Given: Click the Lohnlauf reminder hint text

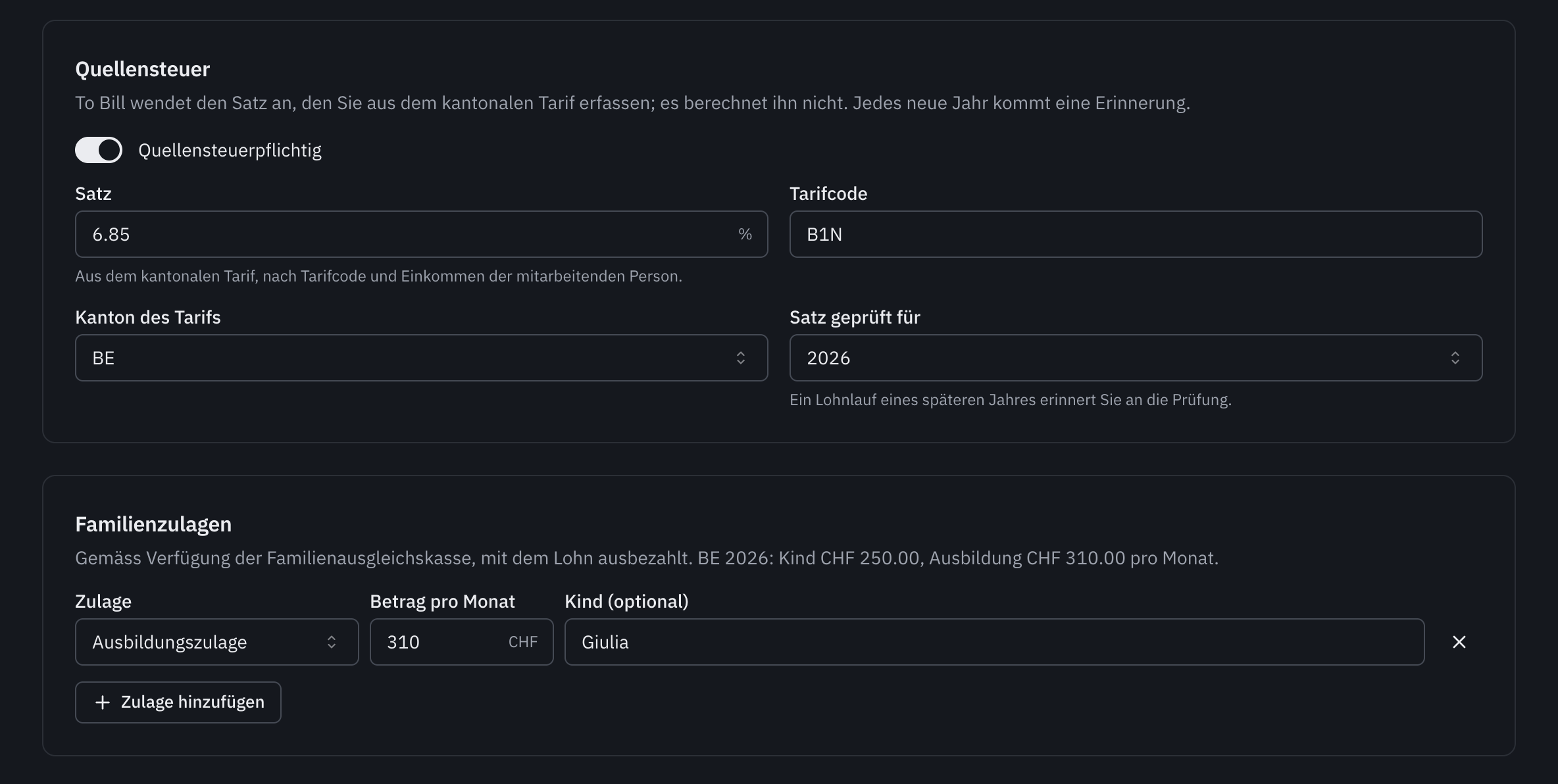Looking at the screenshot, I should point(1010,400).
